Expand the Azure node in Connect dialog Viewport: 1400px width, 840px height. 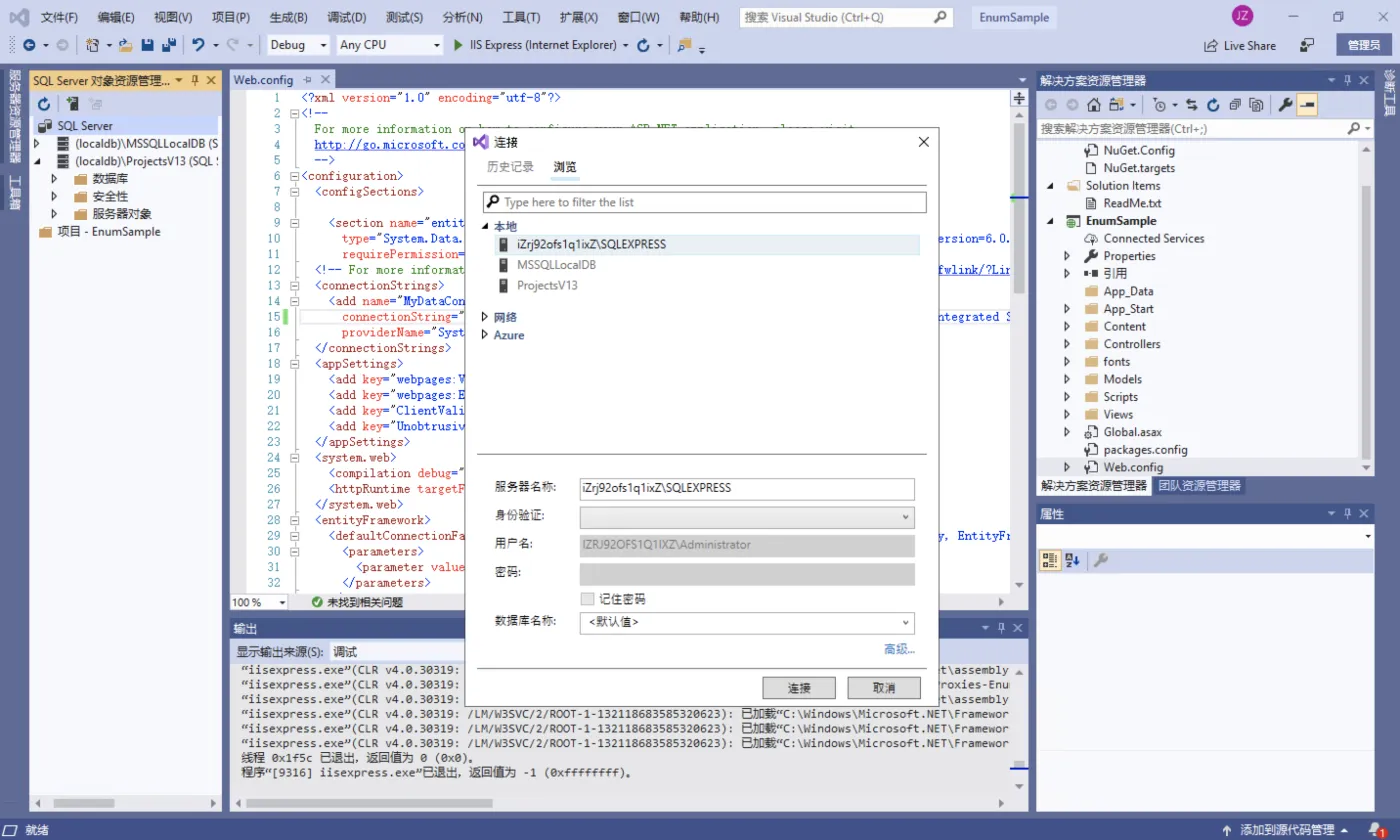(x=485, y=335)
